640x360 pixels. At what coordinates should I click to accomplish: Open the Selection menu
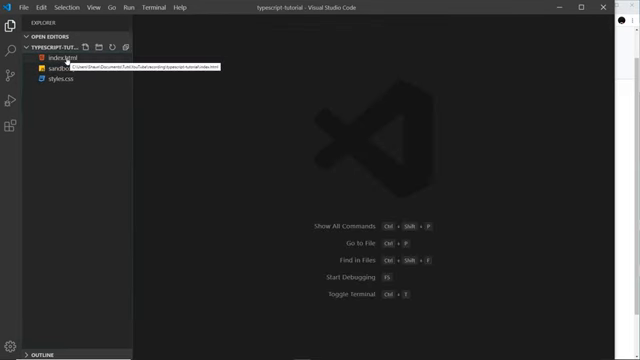coord(67,7)
